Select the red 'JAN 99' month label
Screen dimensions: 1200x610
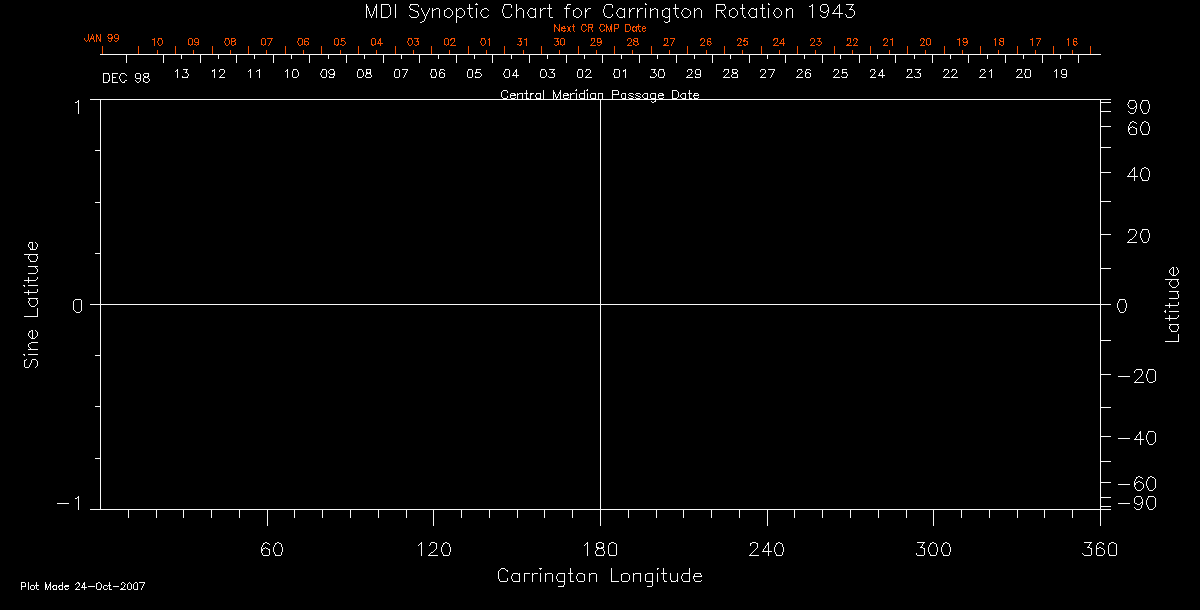tap(102, 38)
